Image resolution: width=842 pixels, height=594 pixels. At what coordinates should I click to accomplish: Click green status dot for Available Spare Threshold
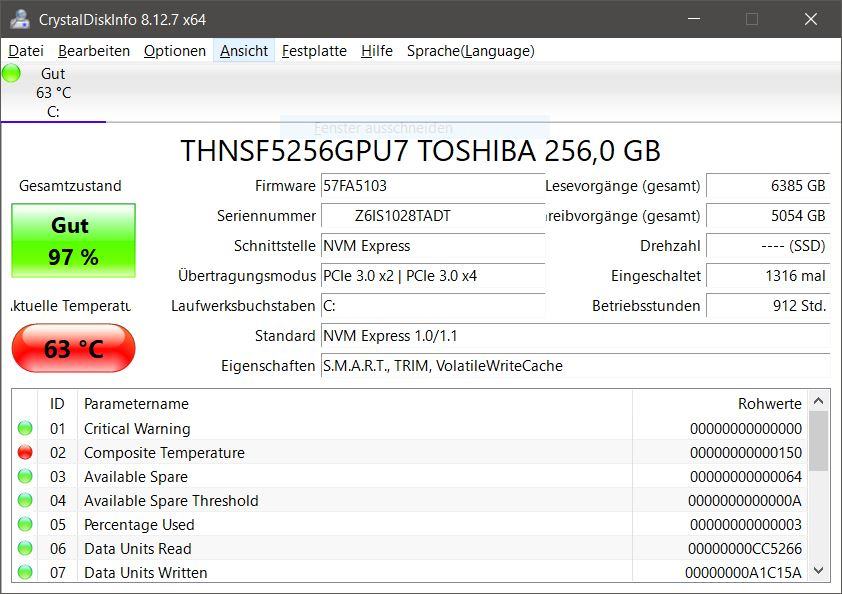(x=25, y=501)
